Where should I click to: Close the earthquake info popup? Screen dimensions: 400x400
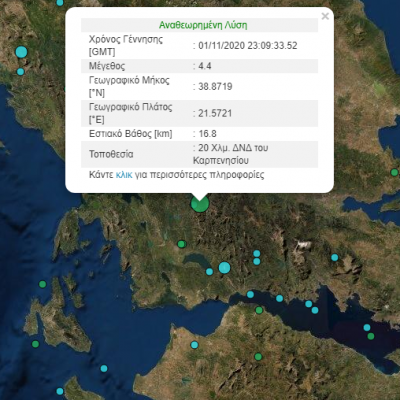pos(325,16)
